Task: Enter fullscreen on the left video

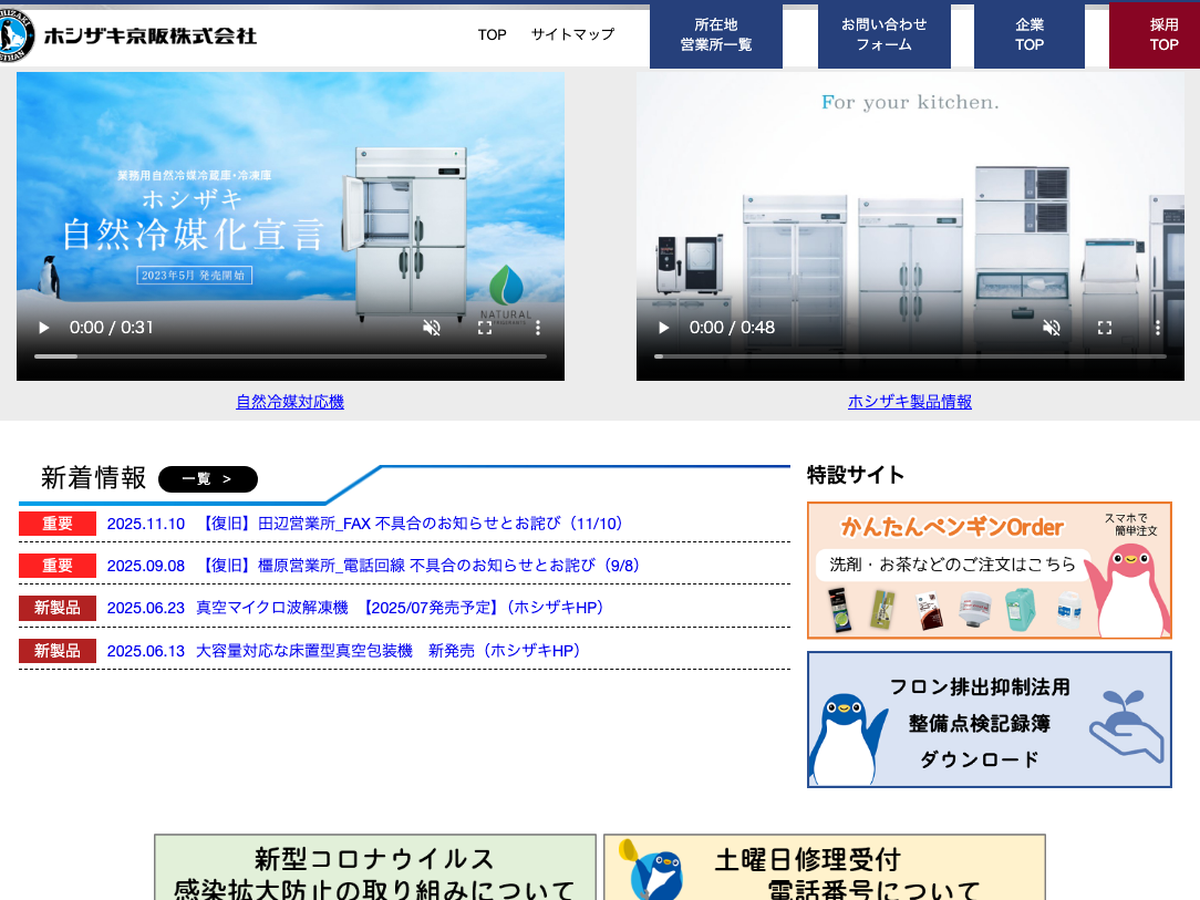Action: tap(485, 328)
